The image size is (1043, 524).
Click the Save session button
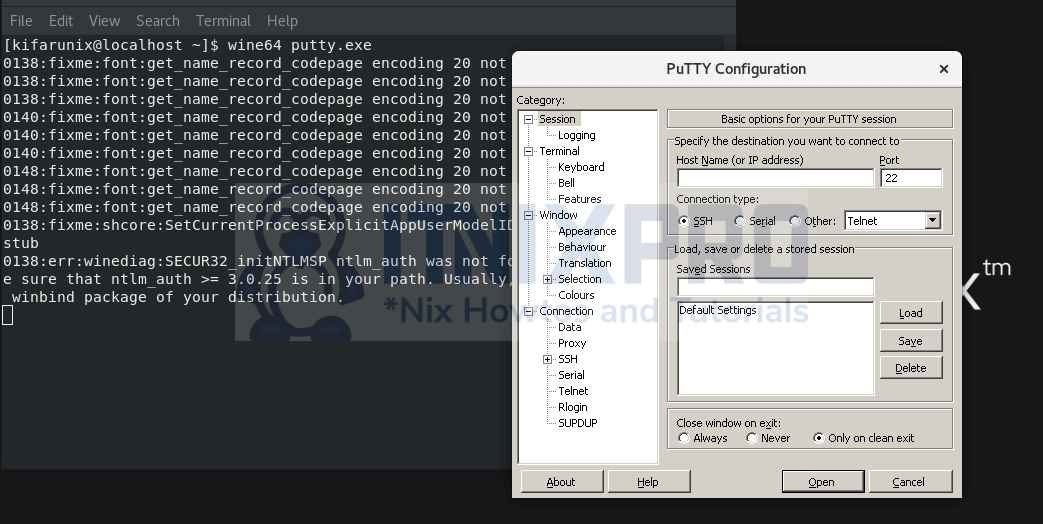(911, 340)
